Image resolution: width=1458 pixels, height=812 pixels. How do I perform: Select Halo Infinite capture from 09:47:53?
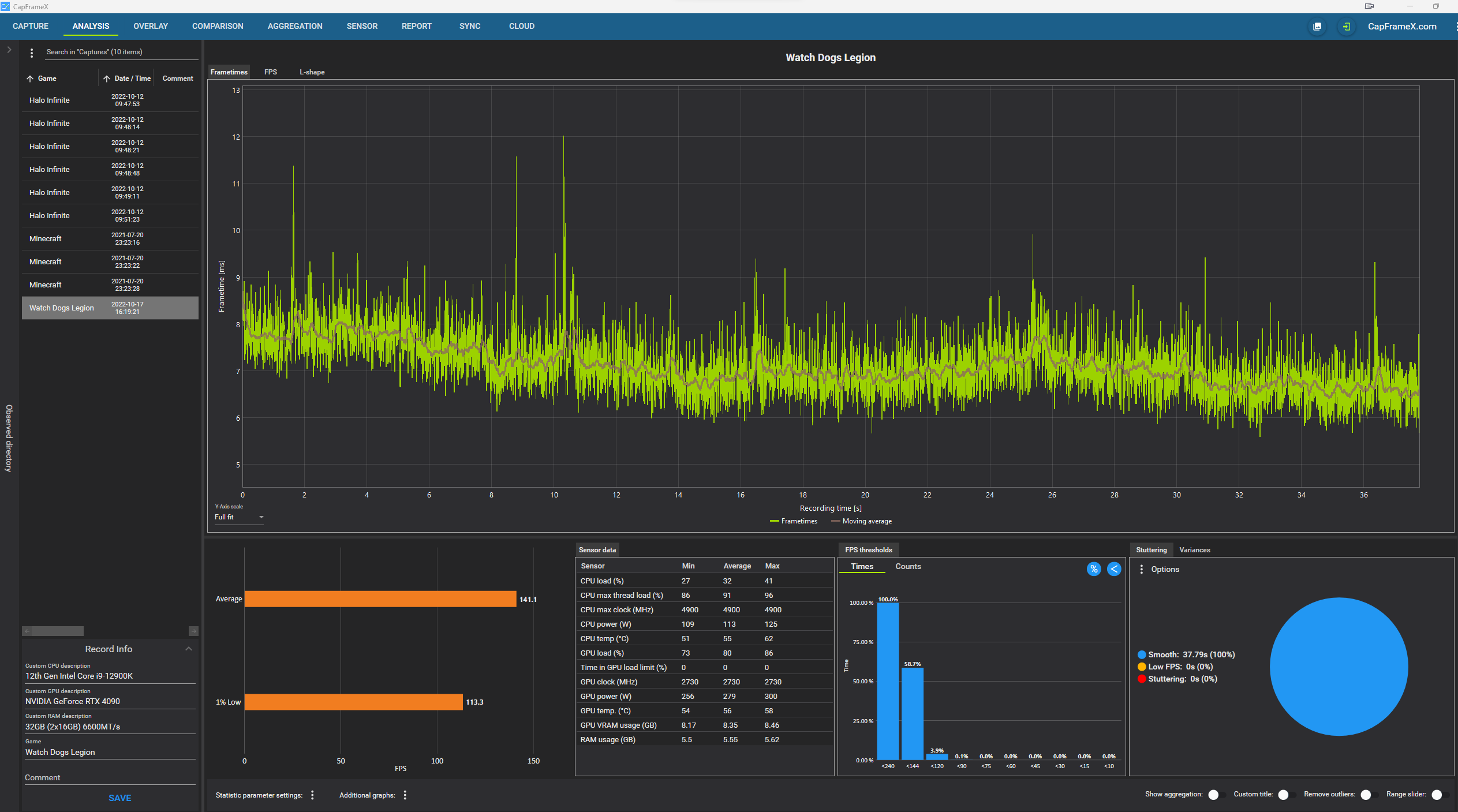point(110,100)
